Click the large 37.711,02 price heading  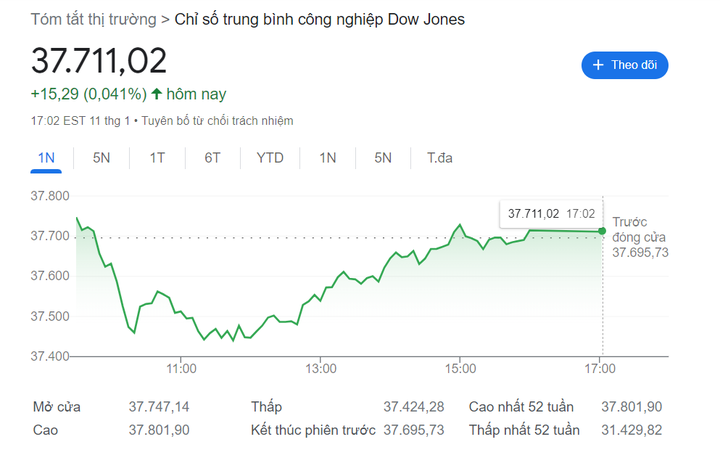[99, 60]
